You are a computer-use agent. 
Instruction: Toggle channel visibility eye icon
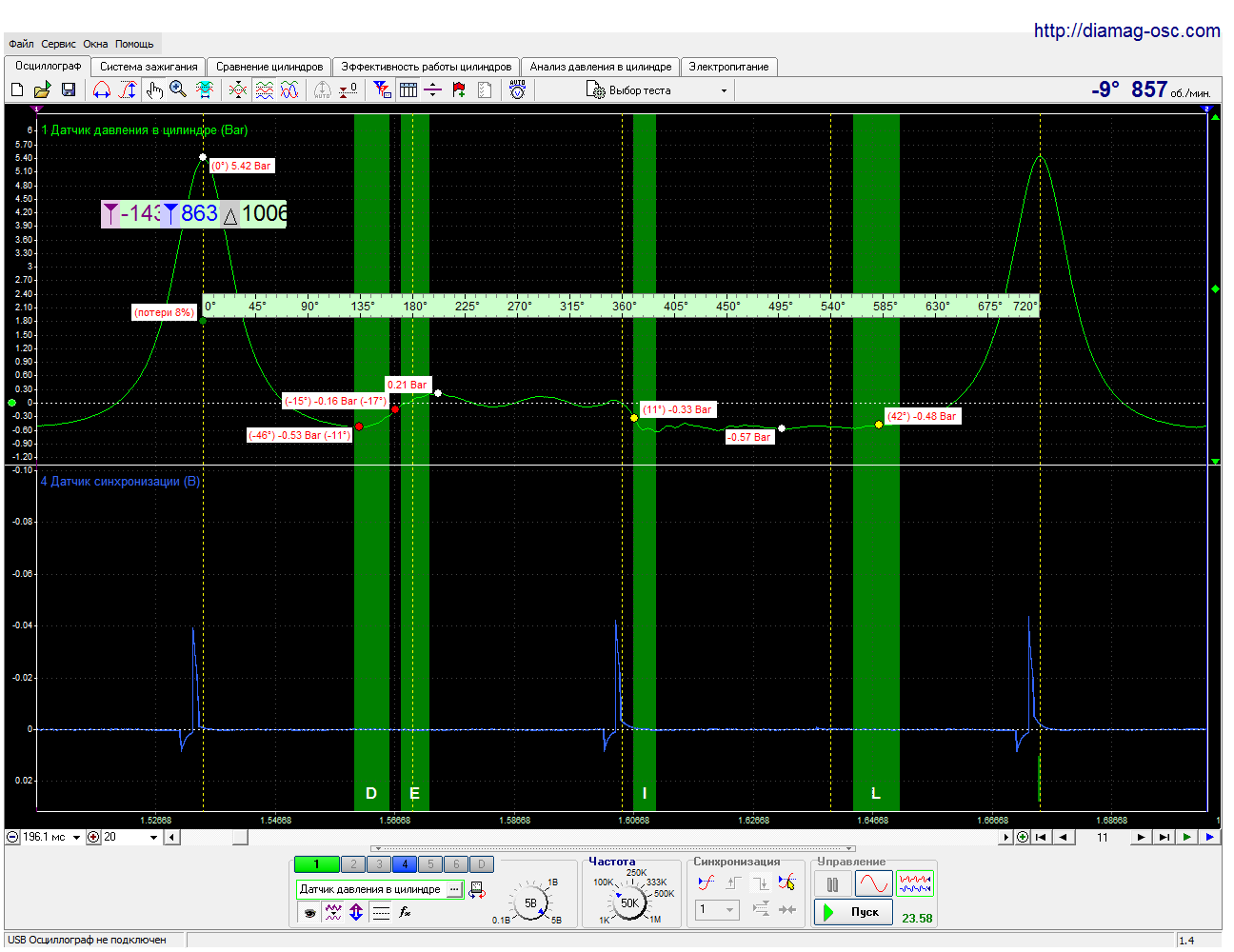309,912
